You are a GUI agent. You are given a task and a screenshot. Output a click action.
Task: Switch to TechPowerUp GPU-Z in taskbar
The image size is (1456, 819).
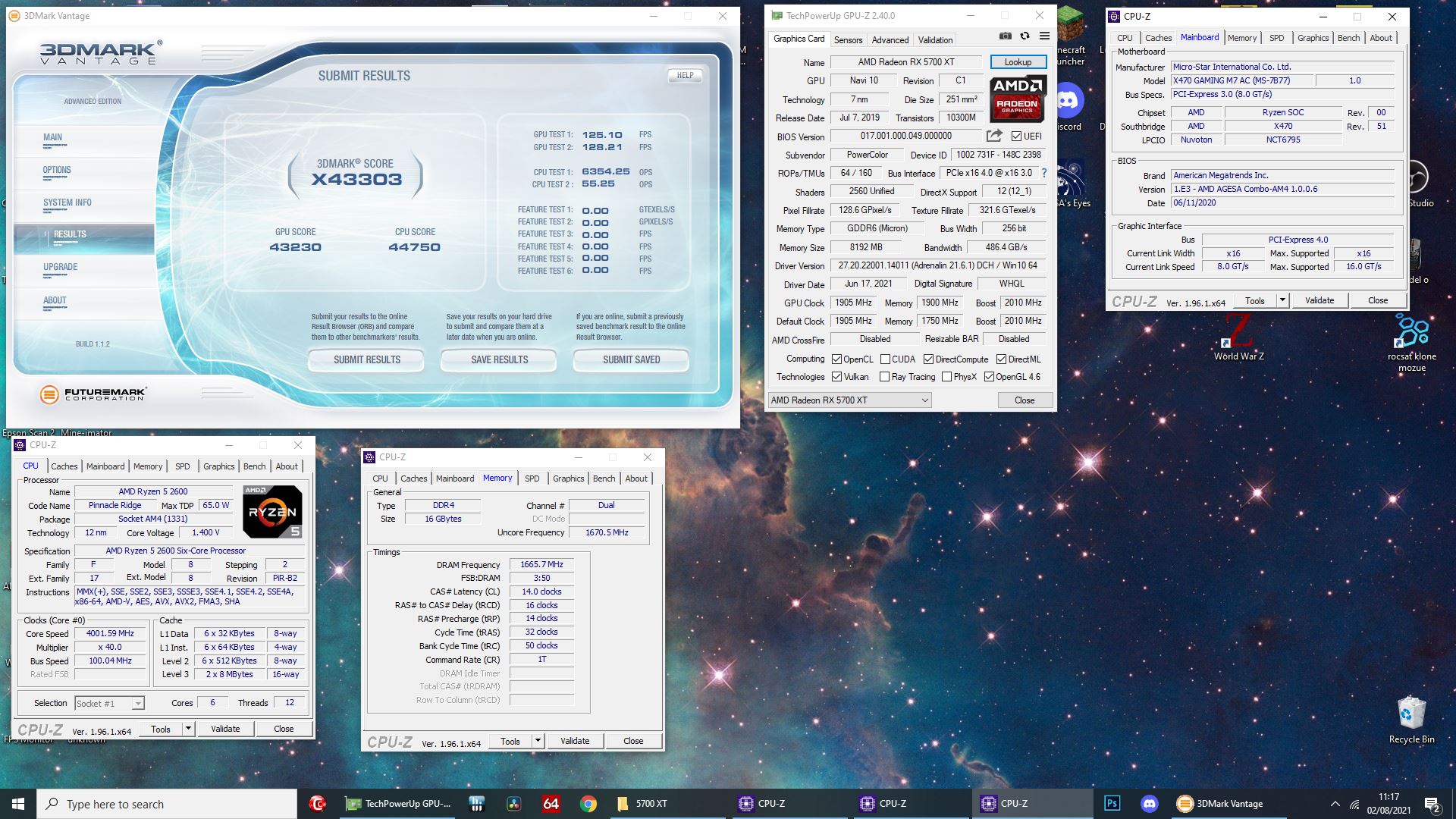click(x=399, y=804)
